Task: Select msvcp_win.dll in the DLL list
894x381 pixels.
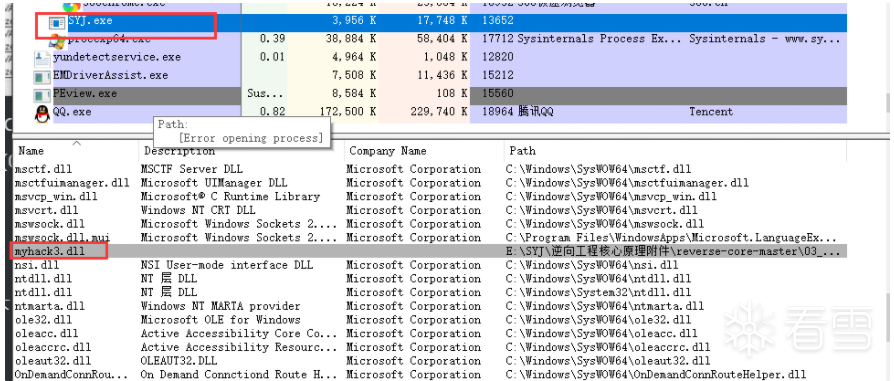Action: pos(56,197)
